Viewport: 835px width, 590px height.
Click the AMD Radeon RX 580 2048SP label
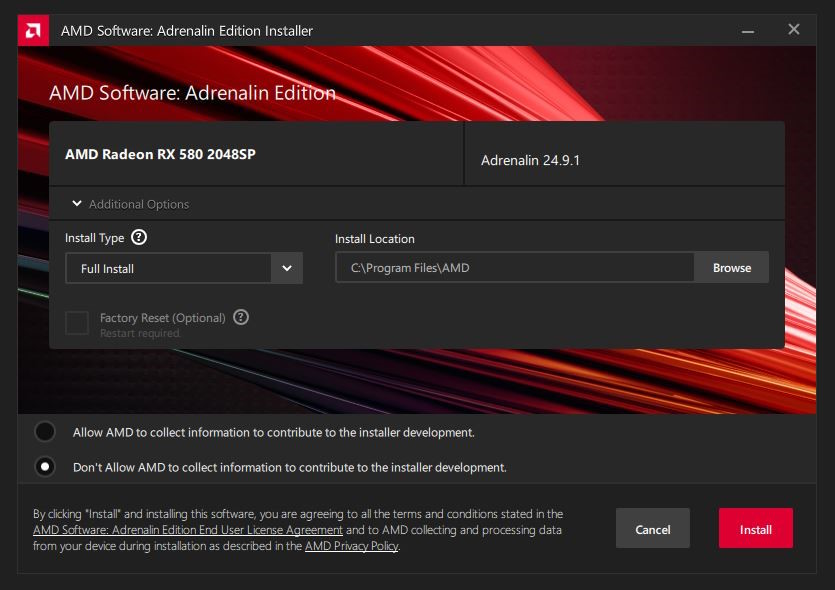160,154
